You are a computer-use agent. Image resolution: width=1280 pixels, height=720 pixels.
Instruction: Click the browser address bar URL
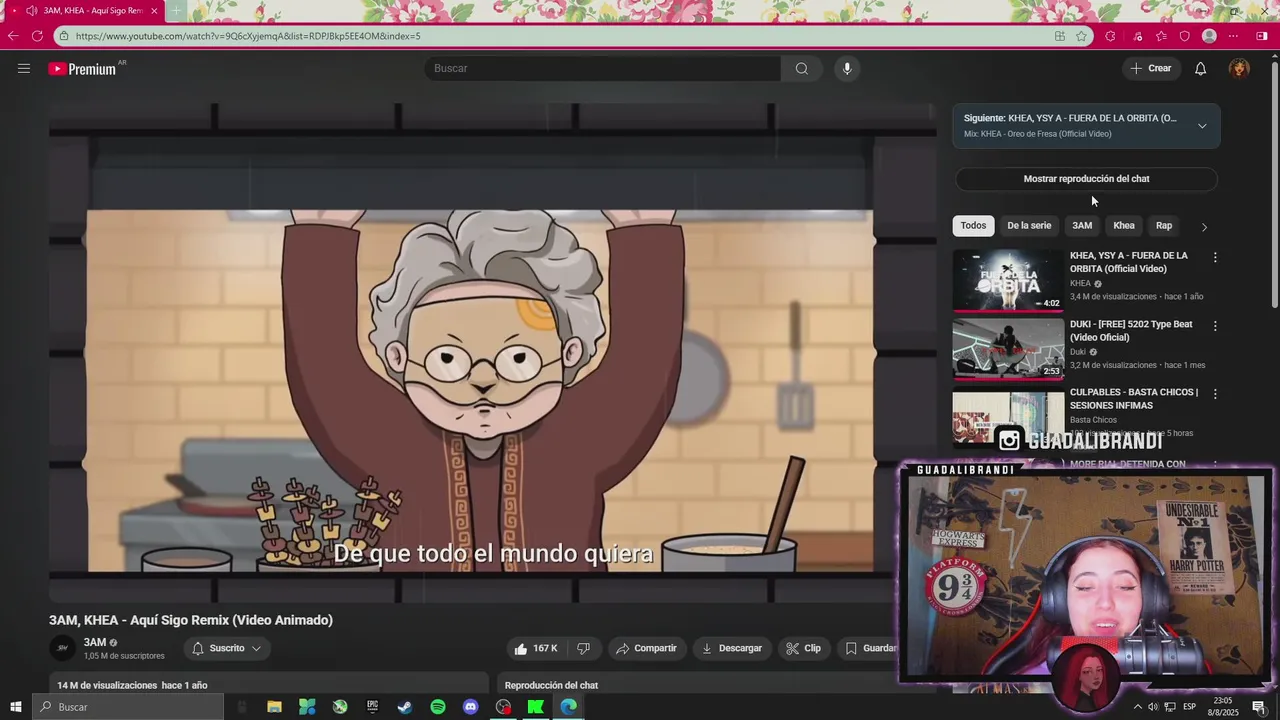coord(248,36)
